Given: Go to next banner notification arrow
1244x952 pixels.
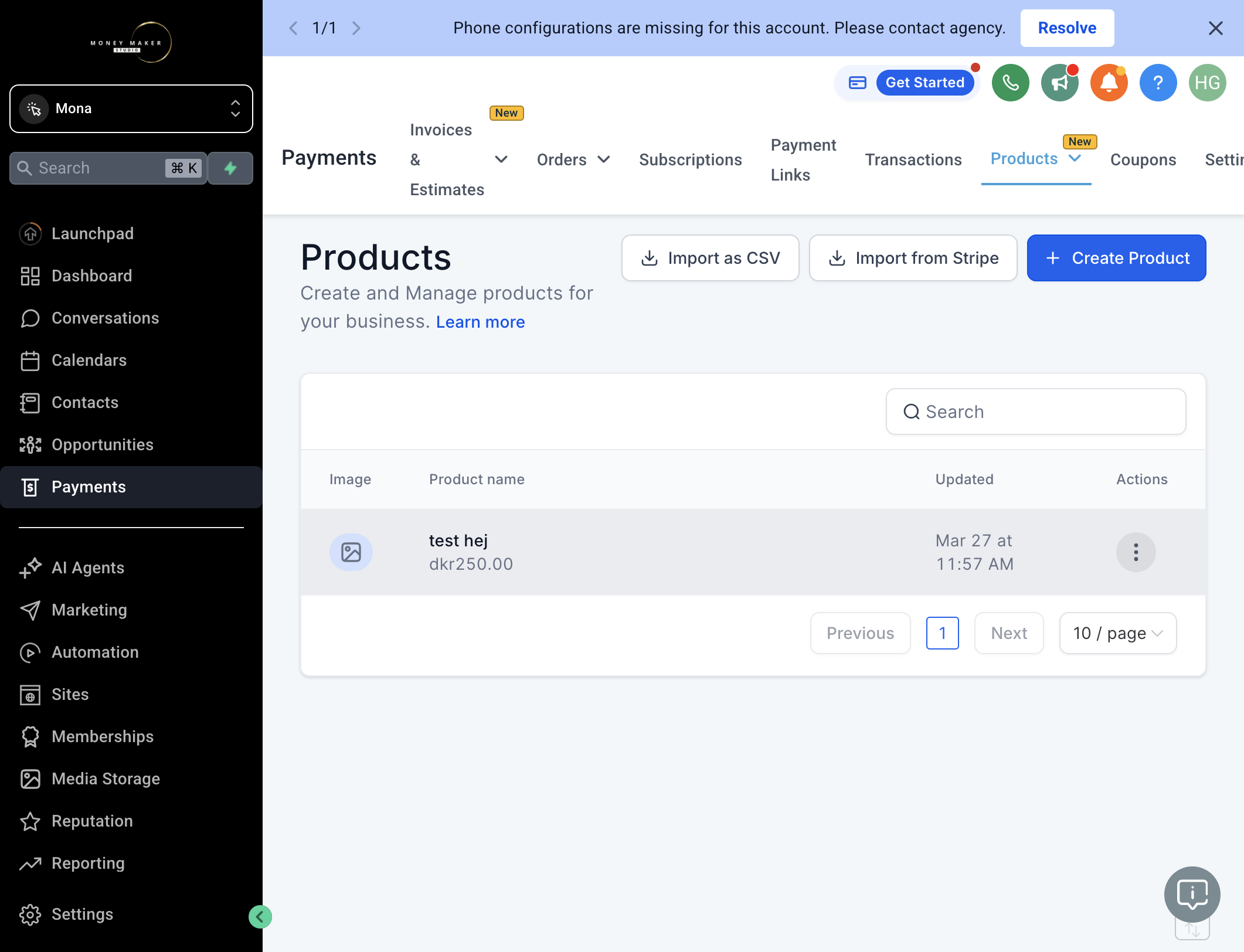Looking at the screenshot, I should point(356,28).
